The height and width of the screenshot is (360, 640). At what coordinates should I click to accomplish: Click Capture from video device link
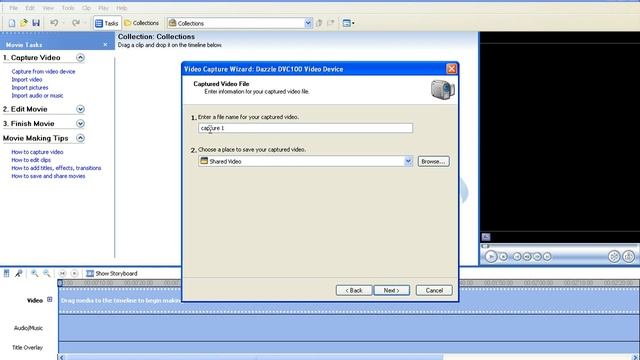click(x=43, y=71)
